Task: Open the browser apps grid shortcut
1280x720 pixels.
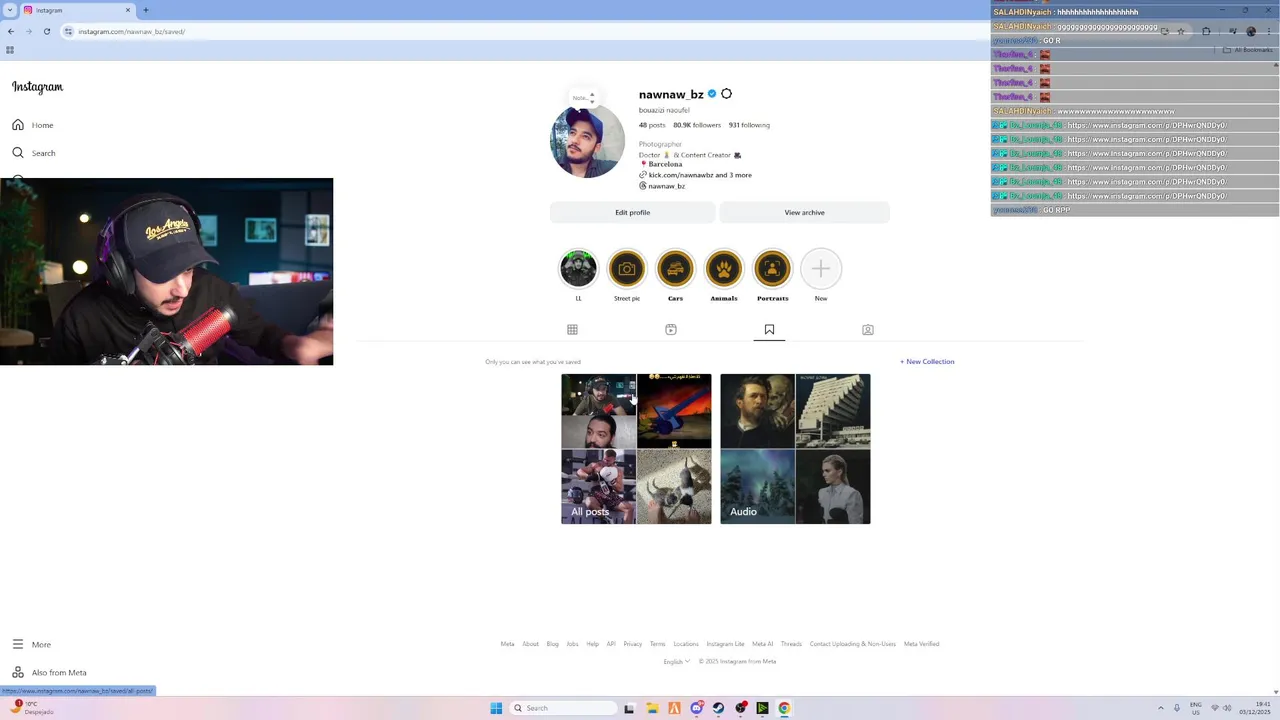Action: [10, 50]
